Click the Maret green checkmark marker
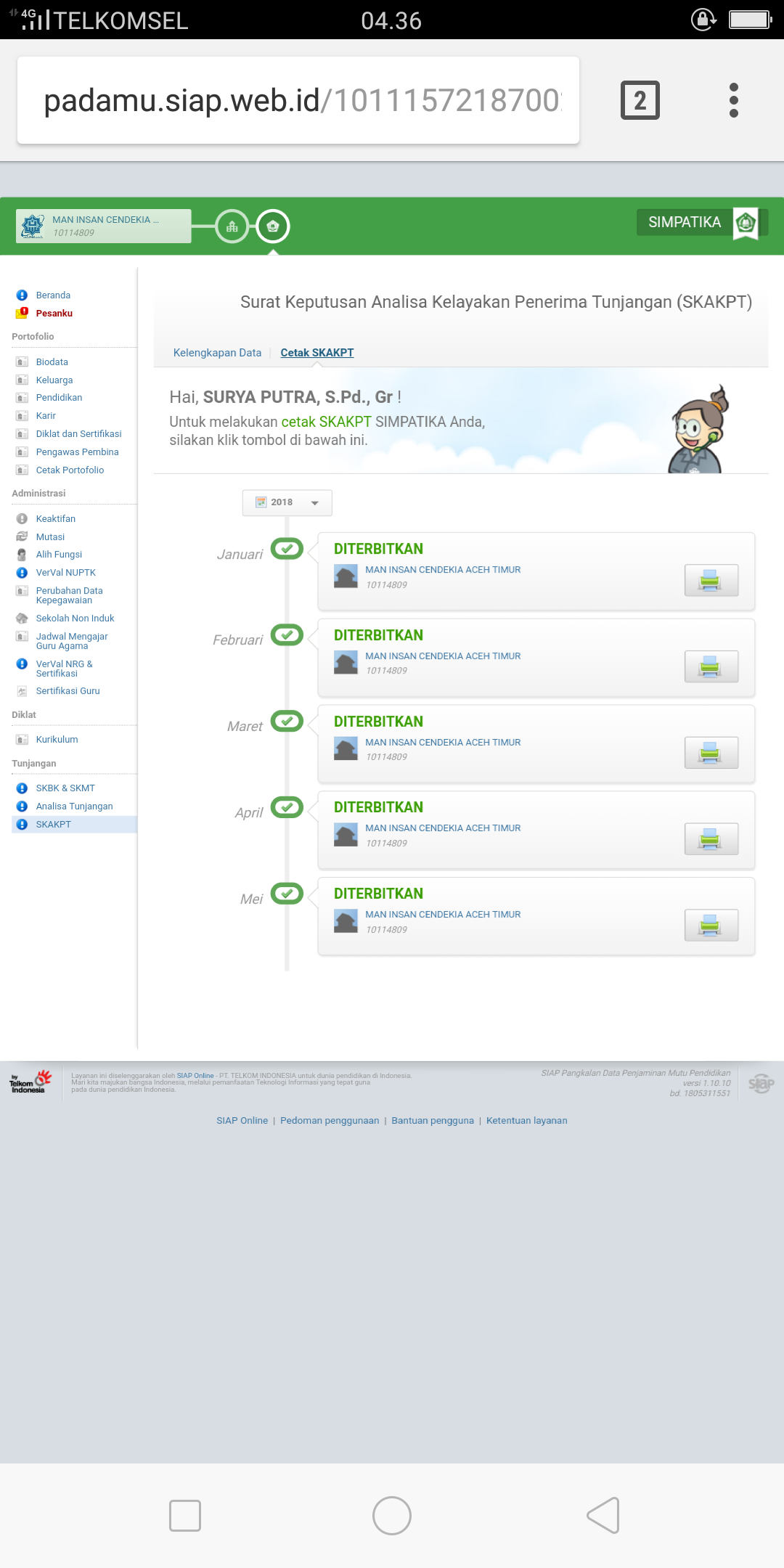 point(287,722)
